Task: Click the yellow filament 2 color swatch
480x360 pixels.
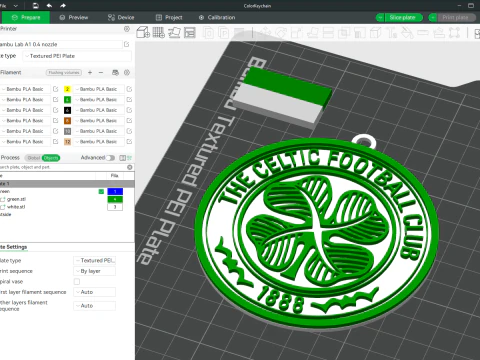Action: point(67,89)
